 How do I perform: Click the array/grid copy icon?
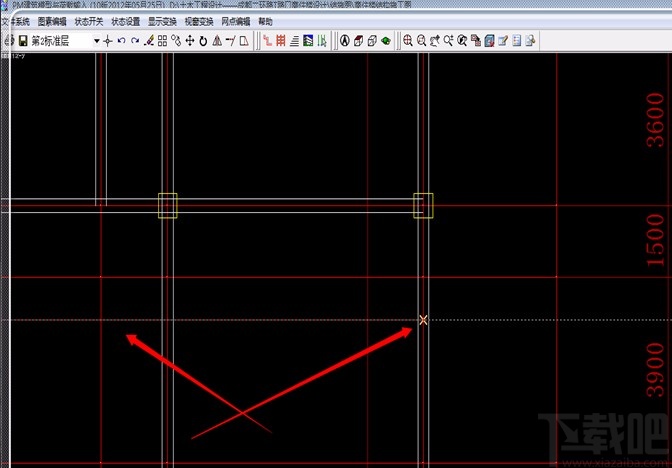click(162, 41)
